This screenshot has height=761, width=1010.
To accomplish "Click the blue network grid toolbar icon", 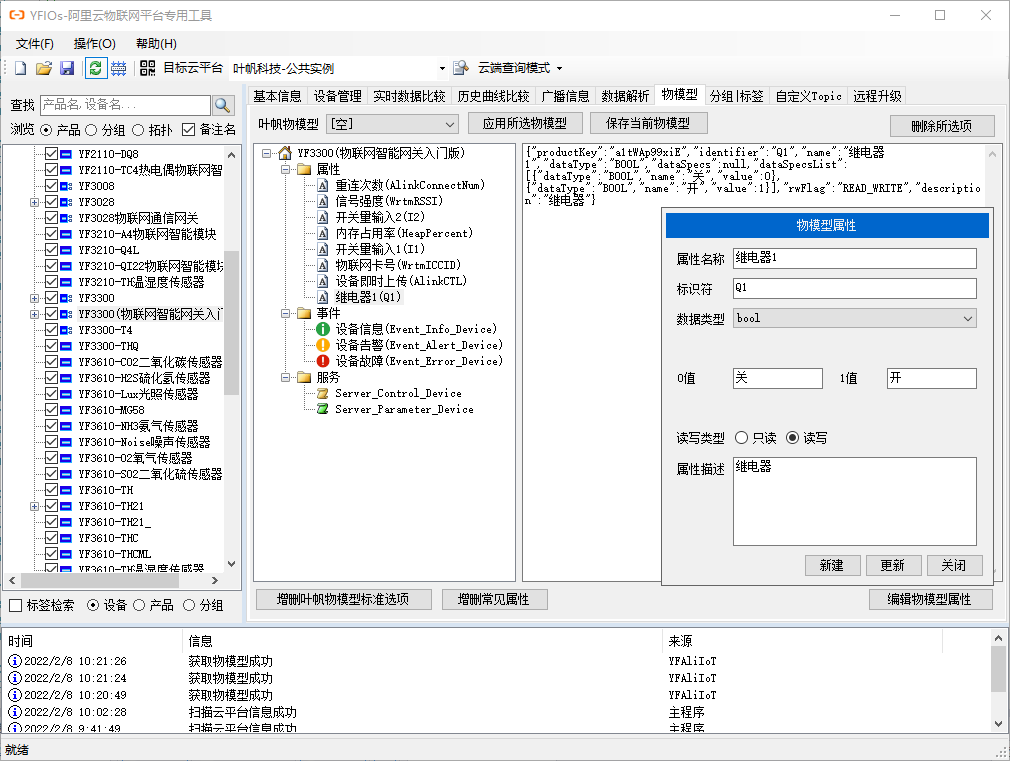I will 119,68.
